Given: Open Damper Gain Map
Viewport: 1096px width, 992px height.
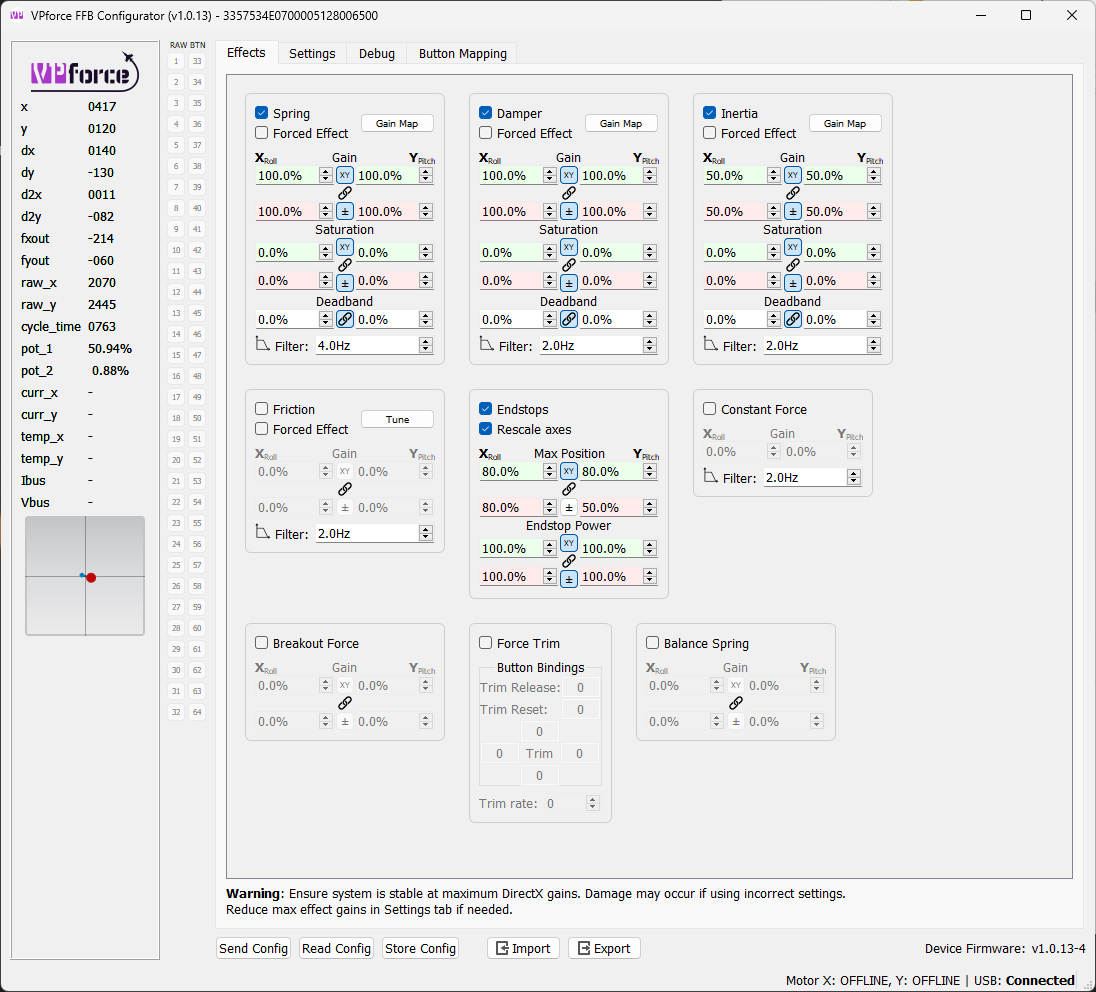Looking at the screenshot, I should (621, 123).
